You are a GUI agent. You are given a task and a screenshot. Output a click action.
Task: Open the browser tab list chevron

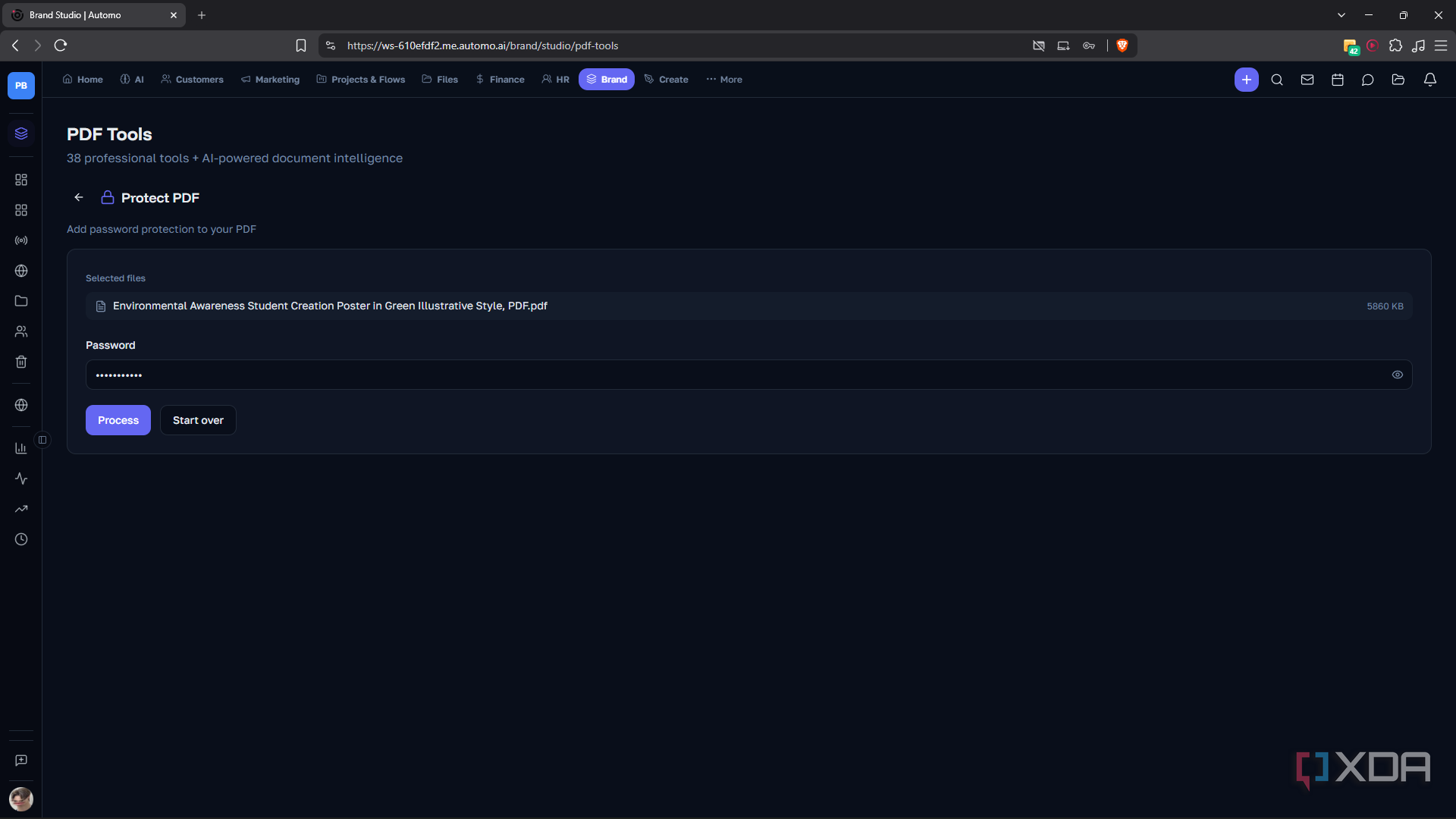1341,15
